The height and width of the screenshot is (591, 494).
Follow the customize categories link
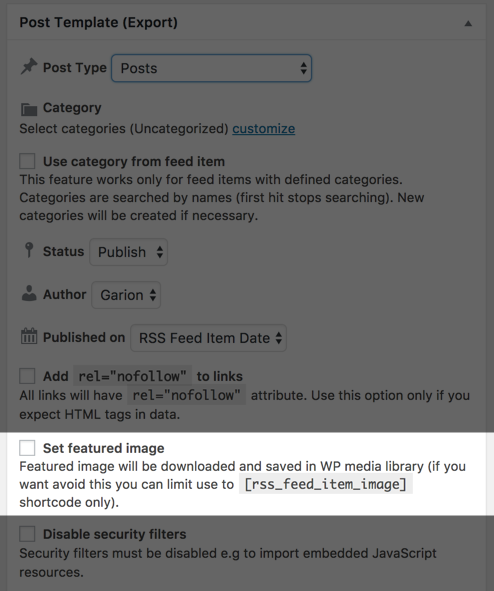[263, 129]
